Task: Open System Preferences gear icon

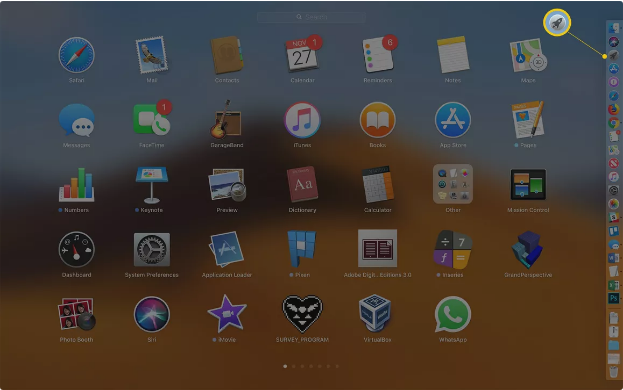Action: click(151, 250)
